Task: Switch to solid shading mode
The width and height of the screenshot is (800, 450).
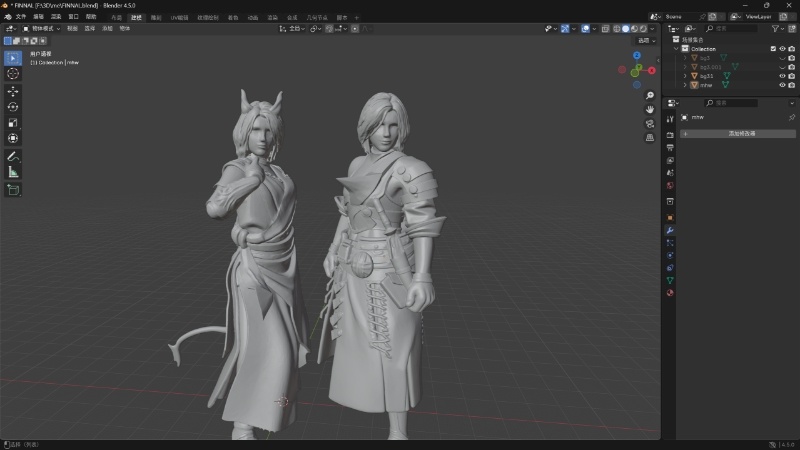Action: coord(626,29)
